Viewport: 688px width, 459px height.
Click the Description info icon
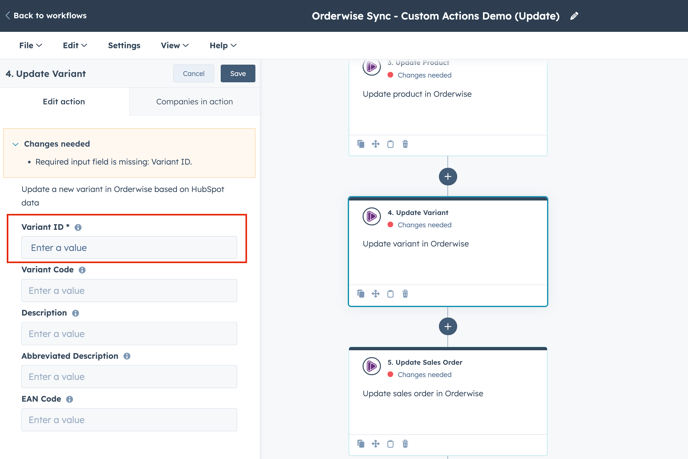75,313
